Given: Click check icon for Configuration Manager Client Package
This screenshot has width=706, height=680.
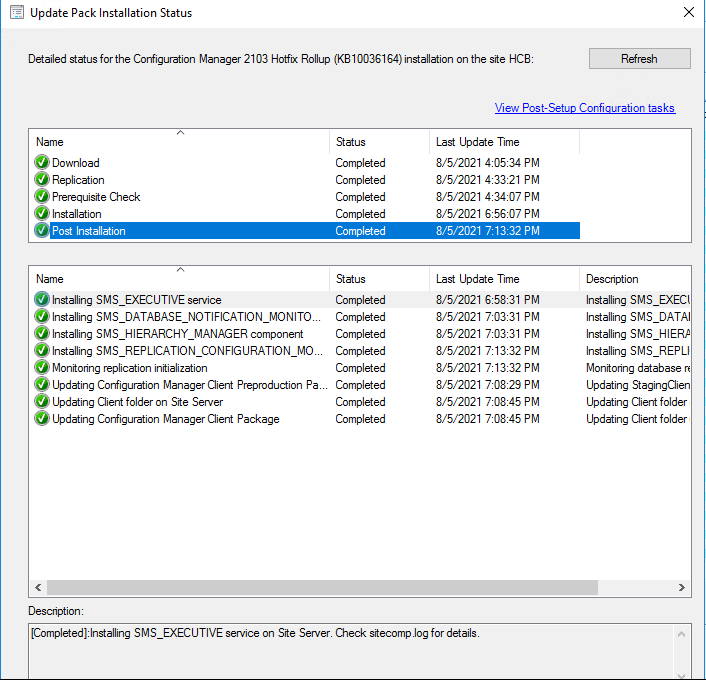Looking at the screenshot, I should point(42,419).
